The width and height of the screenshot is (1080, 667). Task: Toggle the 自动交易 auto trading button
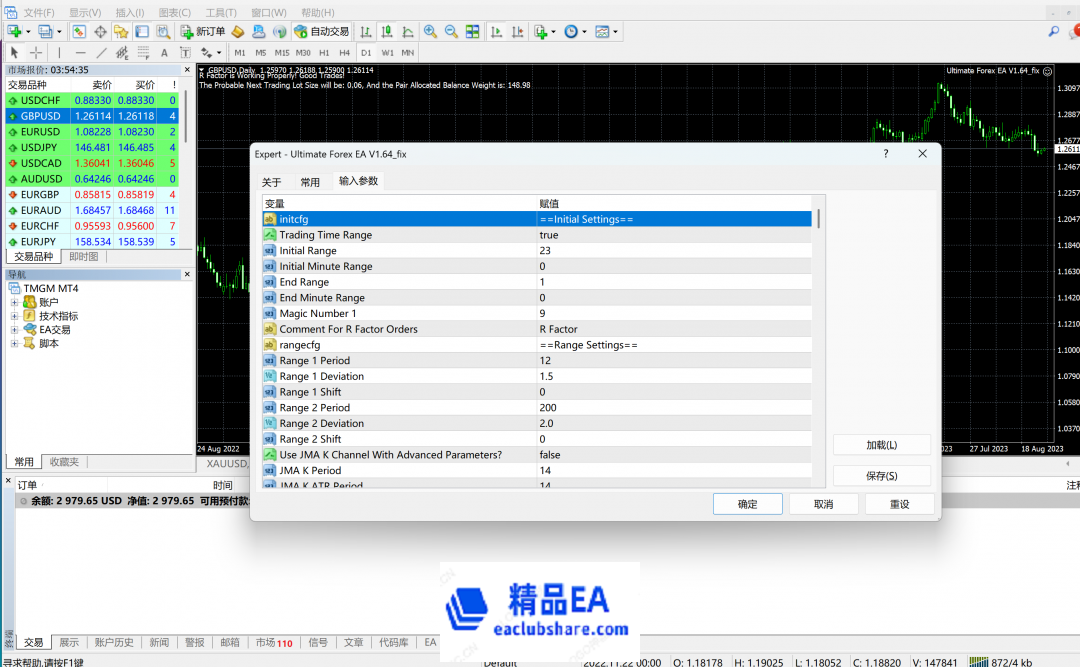(321, 32)
